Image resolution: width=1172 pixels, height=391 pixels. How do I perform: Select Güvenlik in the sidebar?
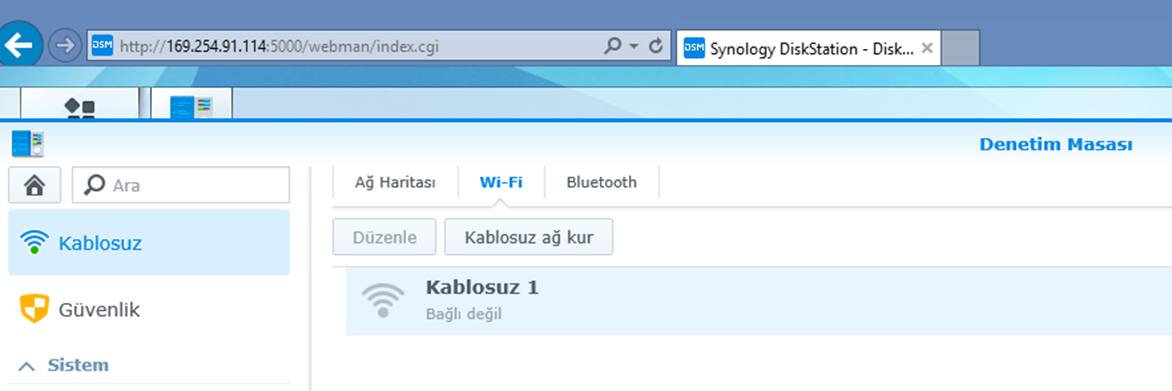149,310
